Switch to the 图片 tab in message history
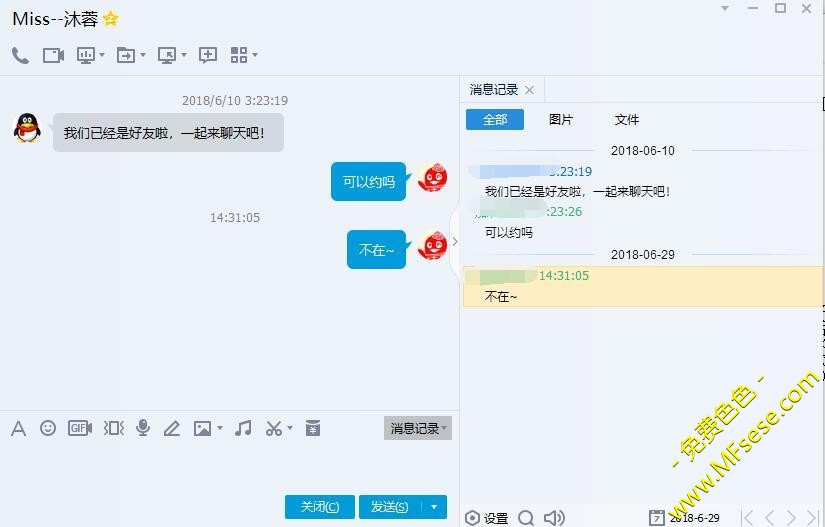 561,120
